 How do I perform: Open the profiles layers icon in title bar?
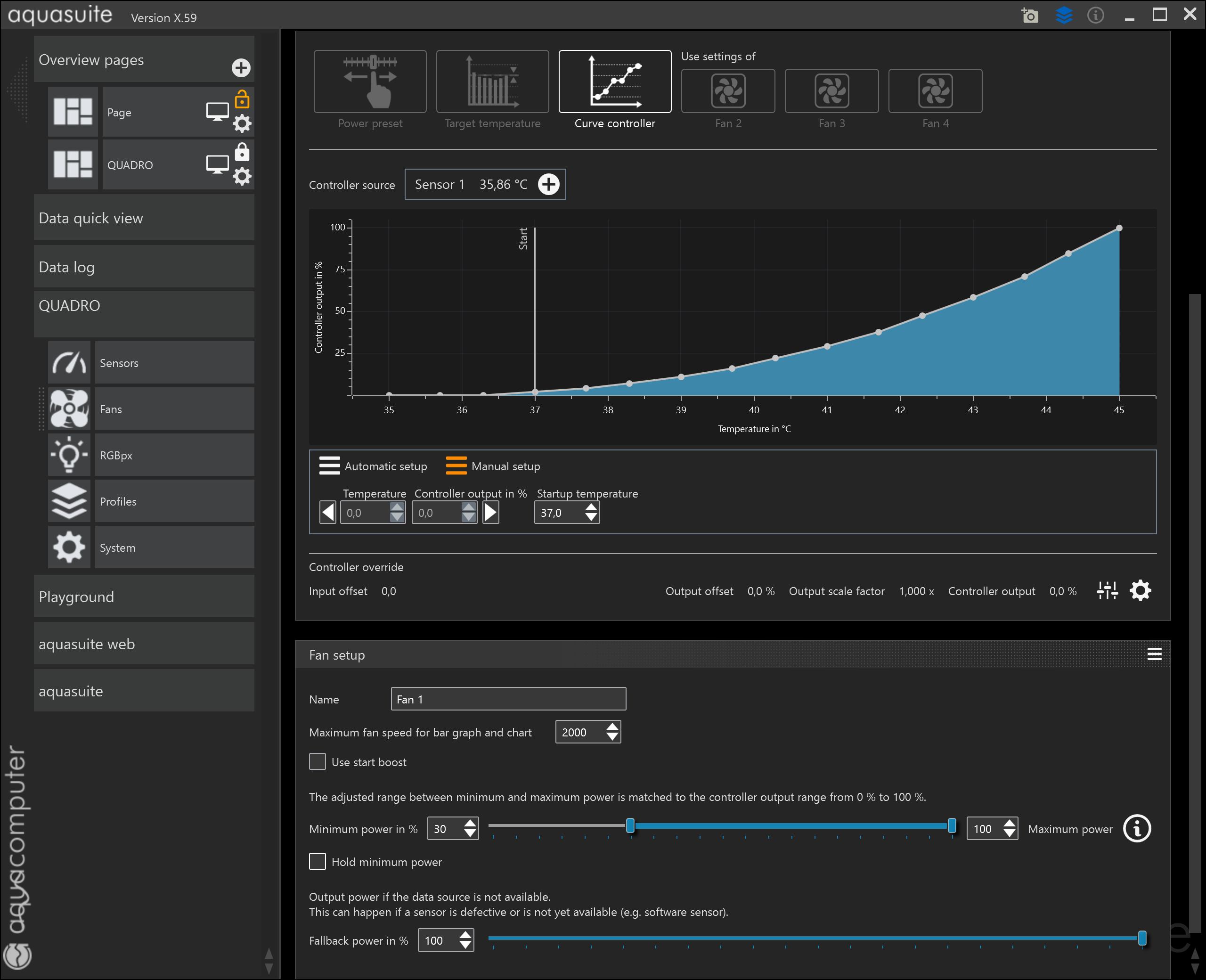point(1063,15)
